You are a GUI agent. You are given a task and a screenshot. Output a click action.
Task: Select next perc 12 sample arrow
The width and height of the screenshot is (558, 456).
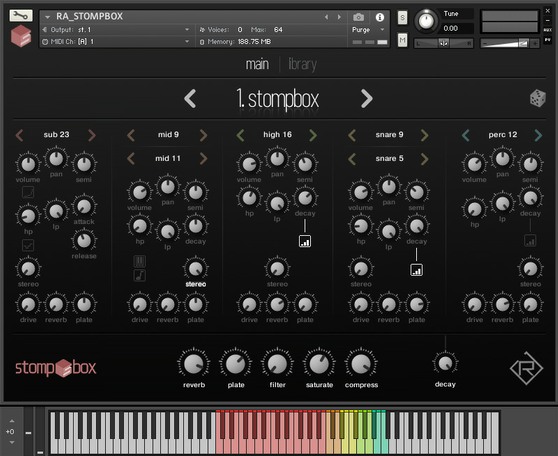coord(538,135)
